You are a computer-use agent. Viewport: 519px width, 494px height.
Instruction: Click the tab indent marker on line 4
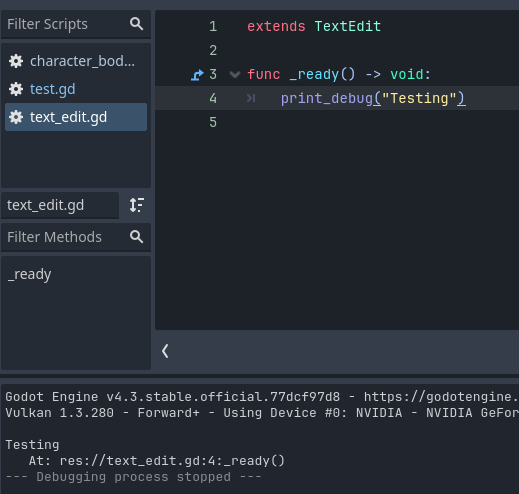(x=251, y=98)
